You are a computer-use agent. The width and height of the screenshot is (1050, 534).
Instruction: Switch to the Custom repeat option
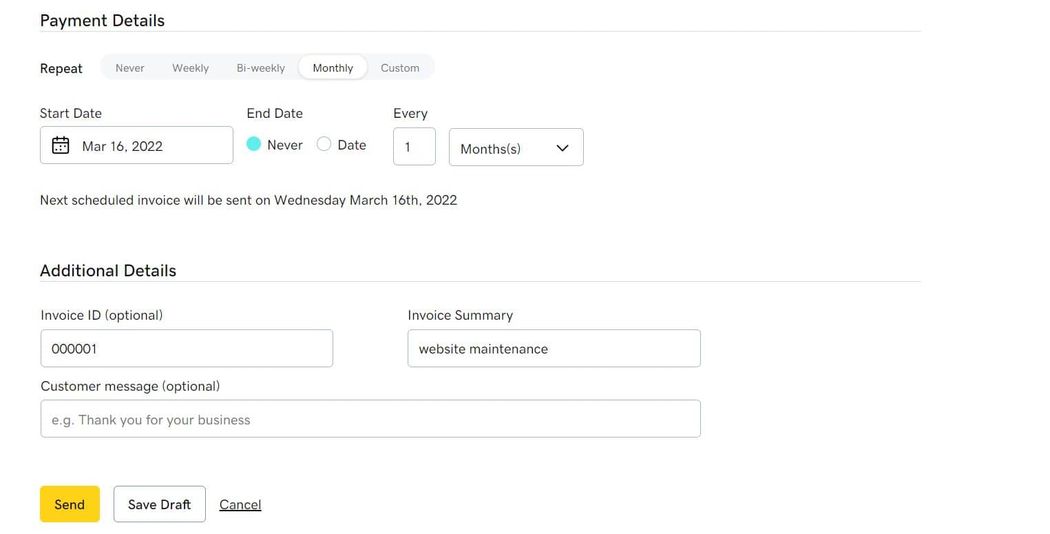click(400, 68)
